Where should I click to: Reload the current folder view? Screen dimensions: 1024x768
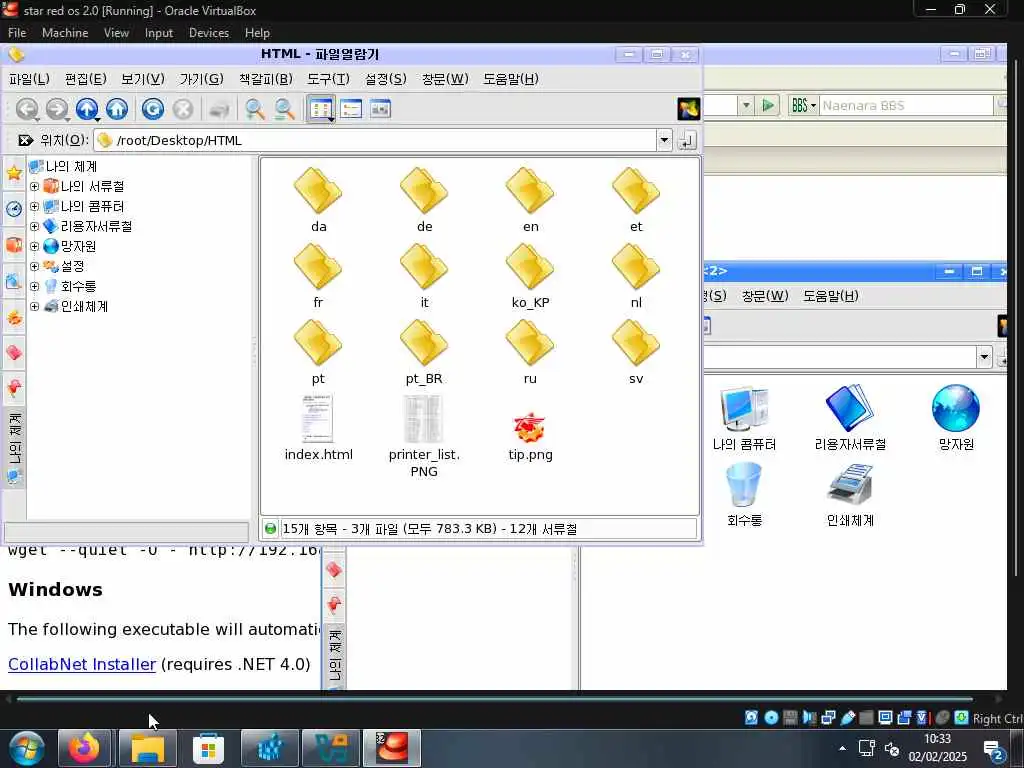click(x=153, y=109)
